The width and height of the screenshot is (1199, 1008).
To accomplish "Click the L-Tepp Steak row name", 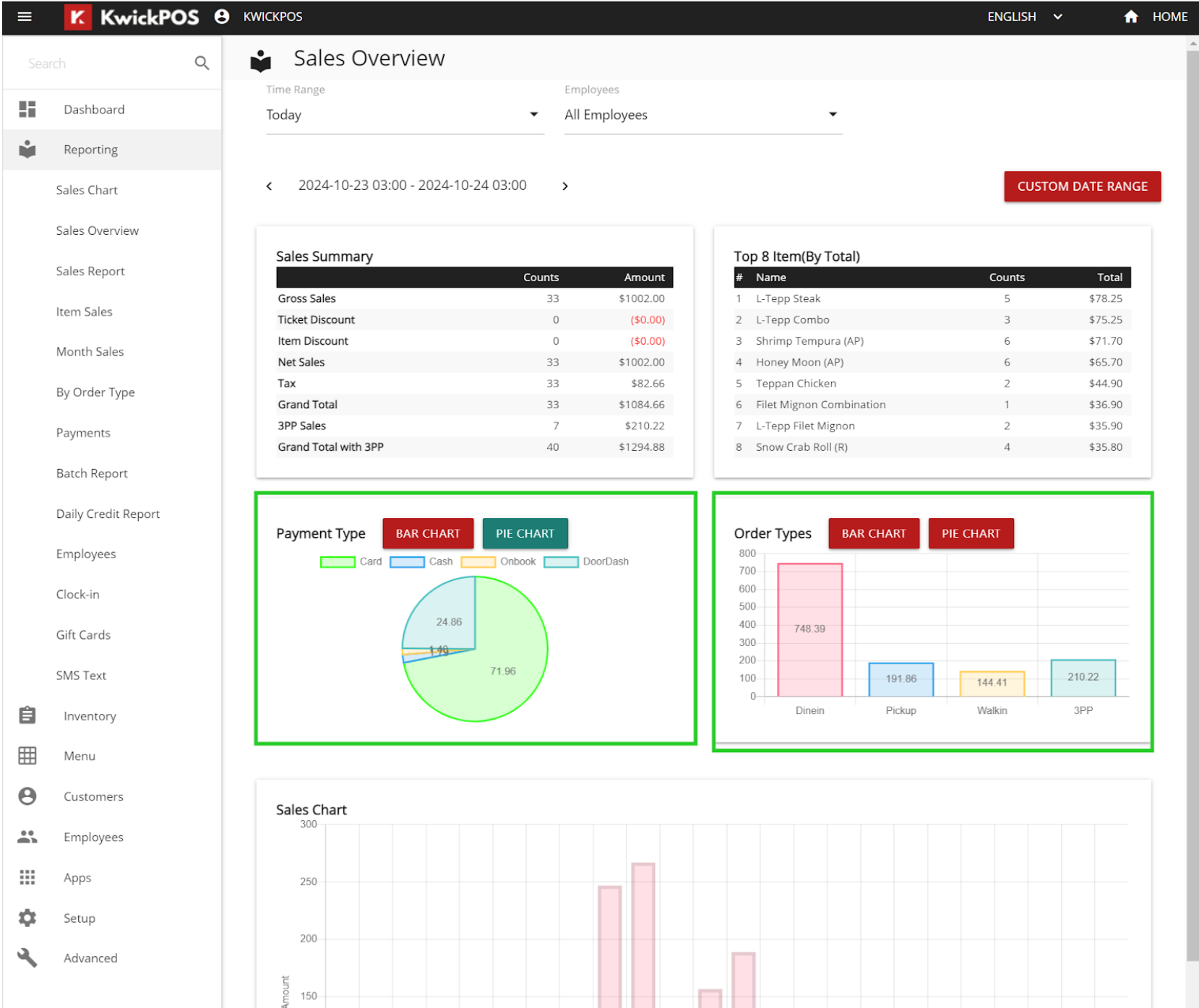I will (x=788, y=298).
